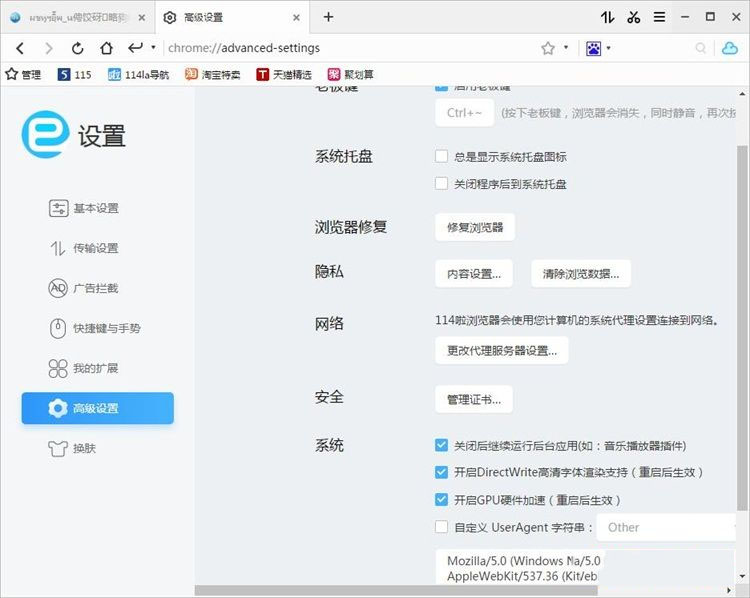Screen dimensions: 750x598
Task: Expand the search engine dropdown arrow
Action: pyautogui.click(x=608, y=47)
